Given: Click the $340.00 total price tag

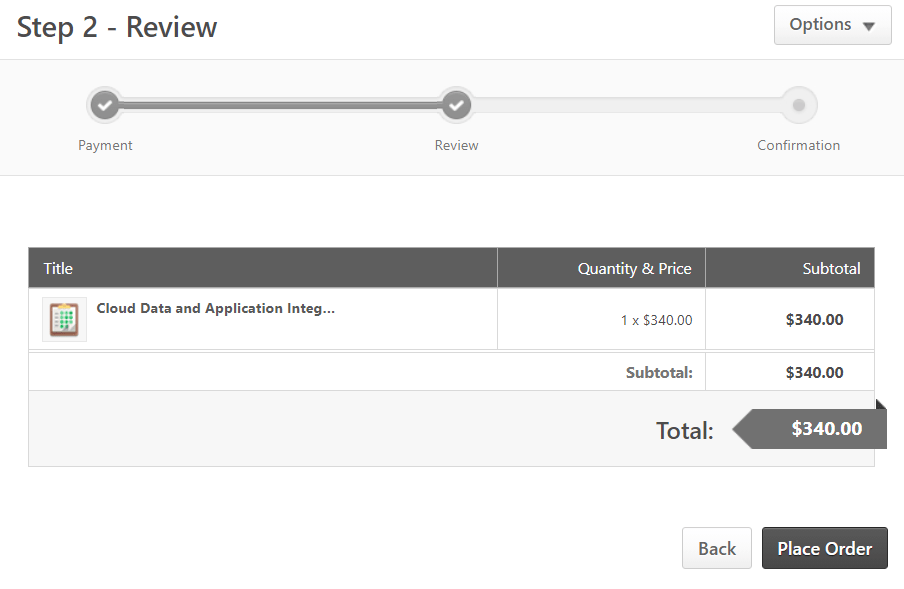Looking at the screenshot, I should [x=810, y=429].
